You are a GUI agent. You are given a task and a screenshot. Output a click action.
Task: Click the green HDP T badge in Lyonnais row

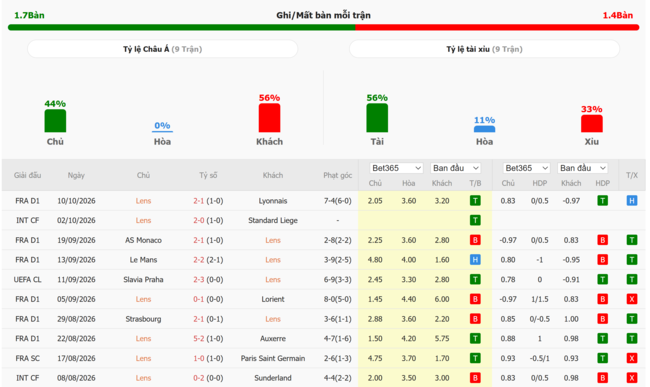coord(602,201)
